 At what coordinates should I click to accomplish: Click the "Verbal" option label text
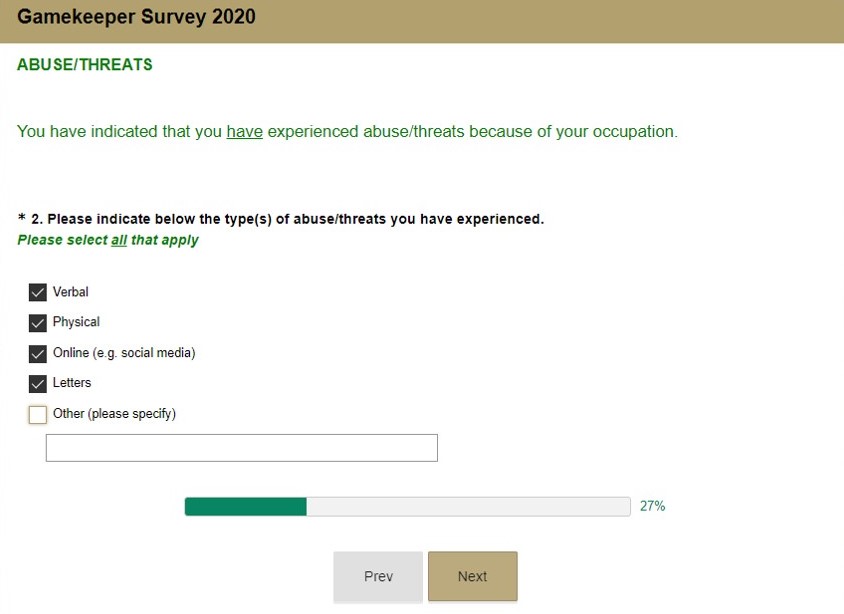coord(71,292)
